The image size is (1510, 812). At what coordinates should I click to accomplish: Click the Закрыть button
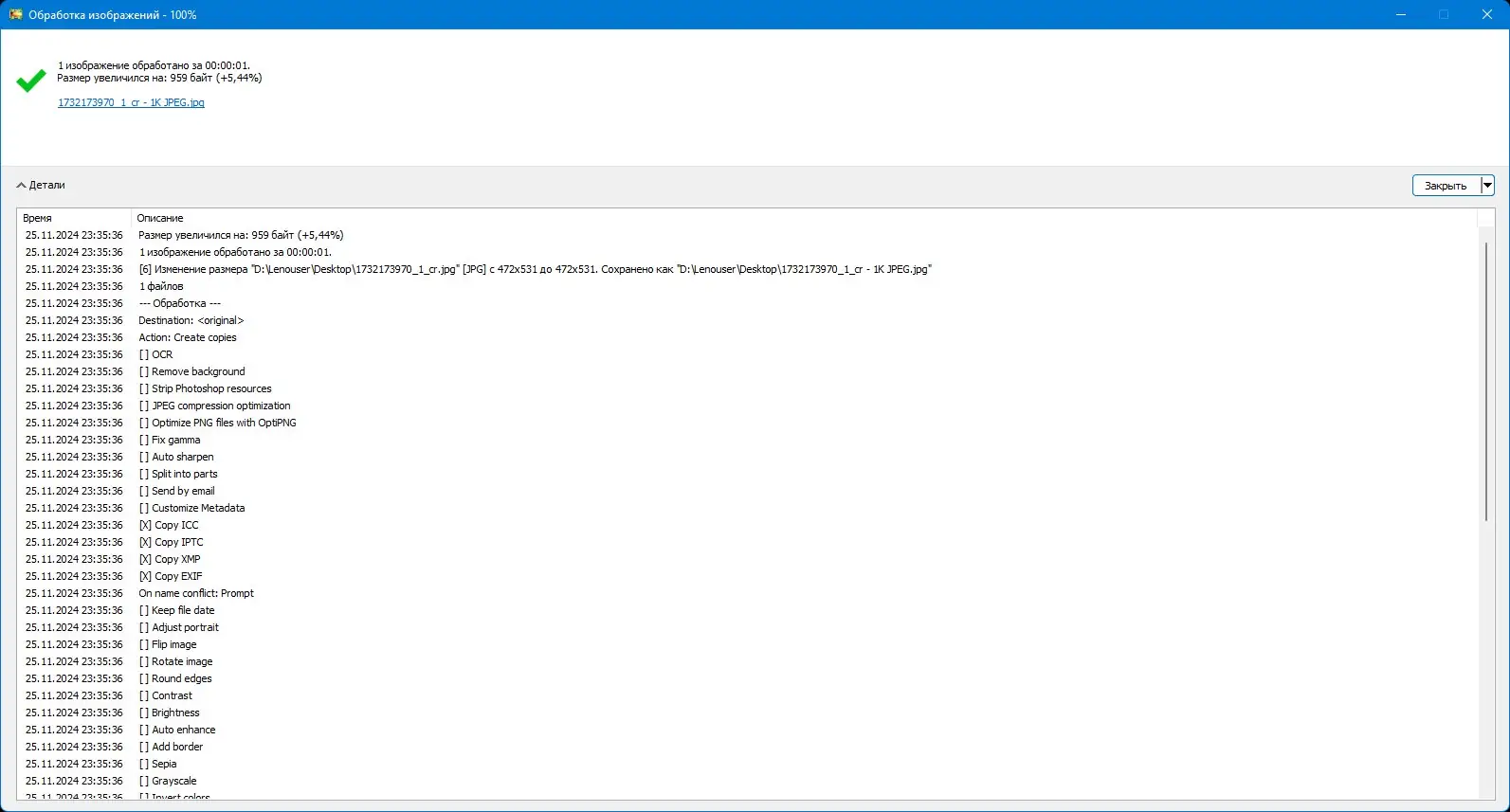tap(1446, 186)
